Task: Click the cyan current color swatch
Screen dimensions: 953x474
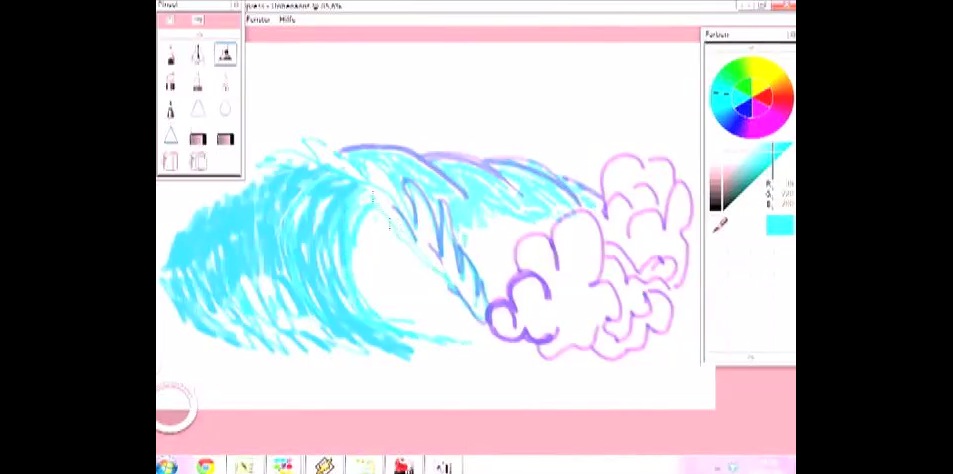Action: pyautogui.click(x=779, y=225)
